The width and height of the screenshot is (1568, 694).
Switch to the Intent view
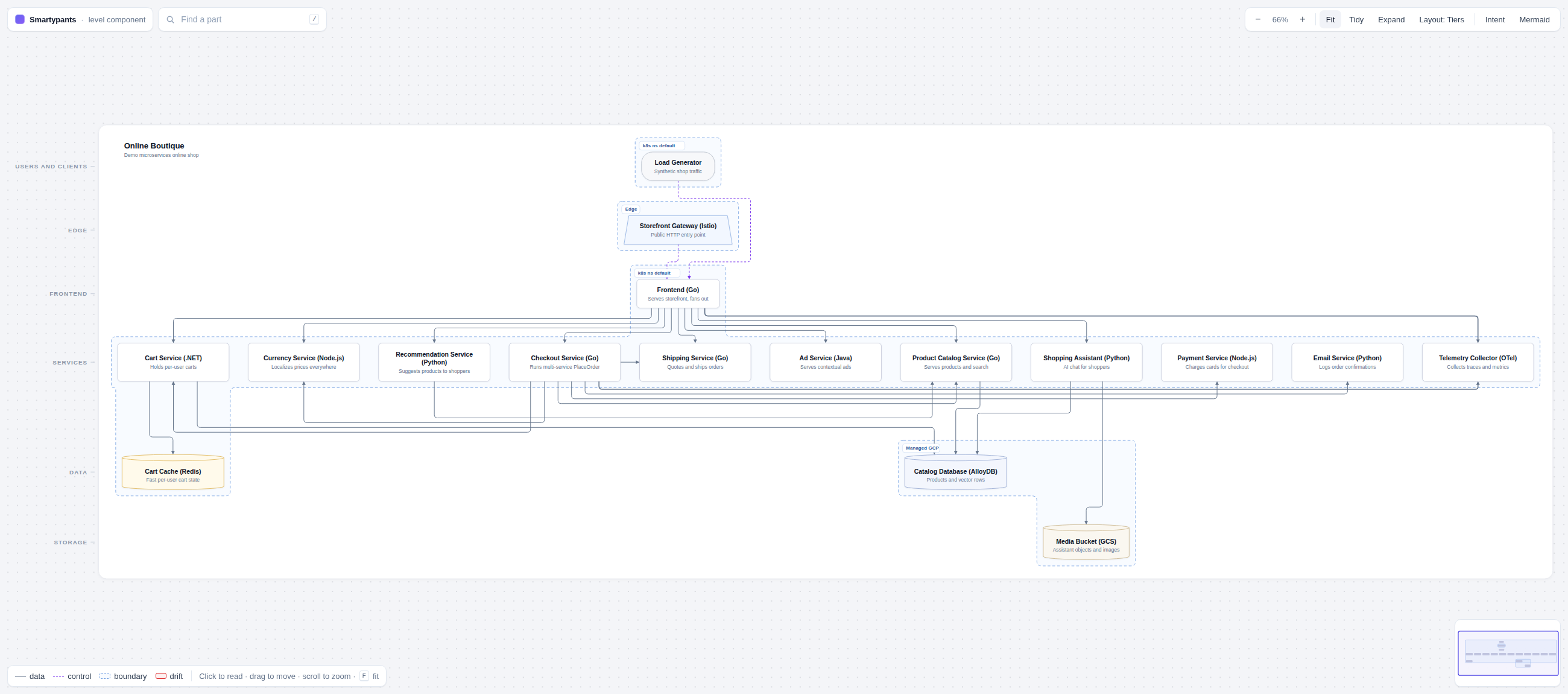pyautogui.click(x=1494, y=19)
